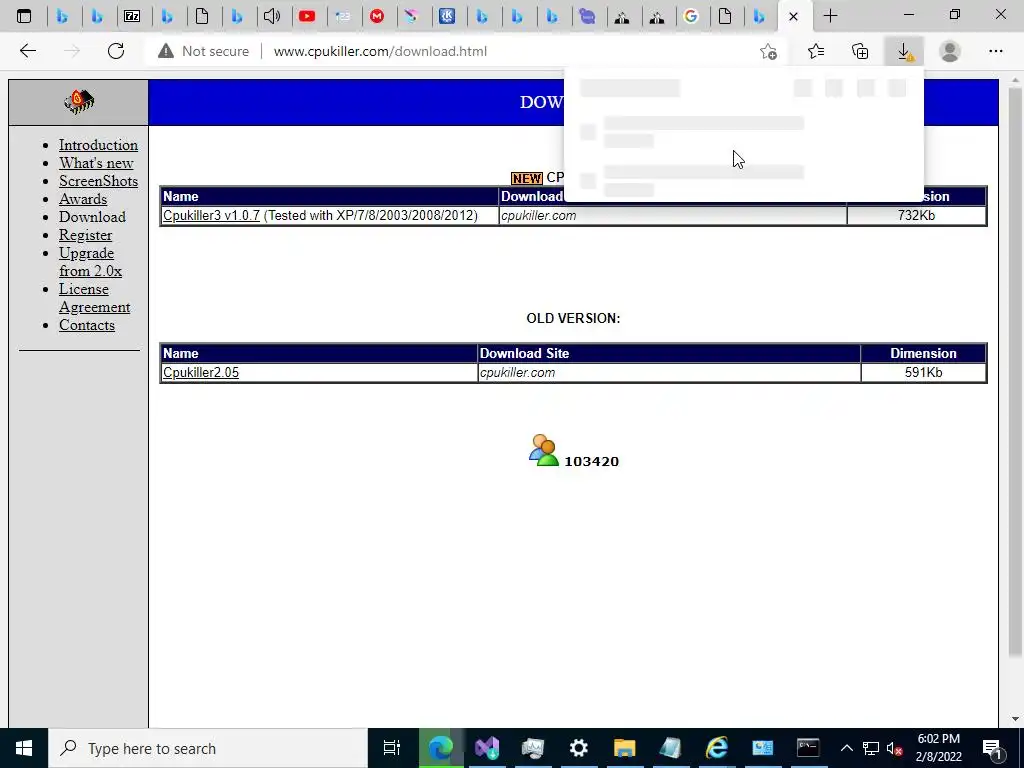Open the clock and date flyout

[938, 748]
